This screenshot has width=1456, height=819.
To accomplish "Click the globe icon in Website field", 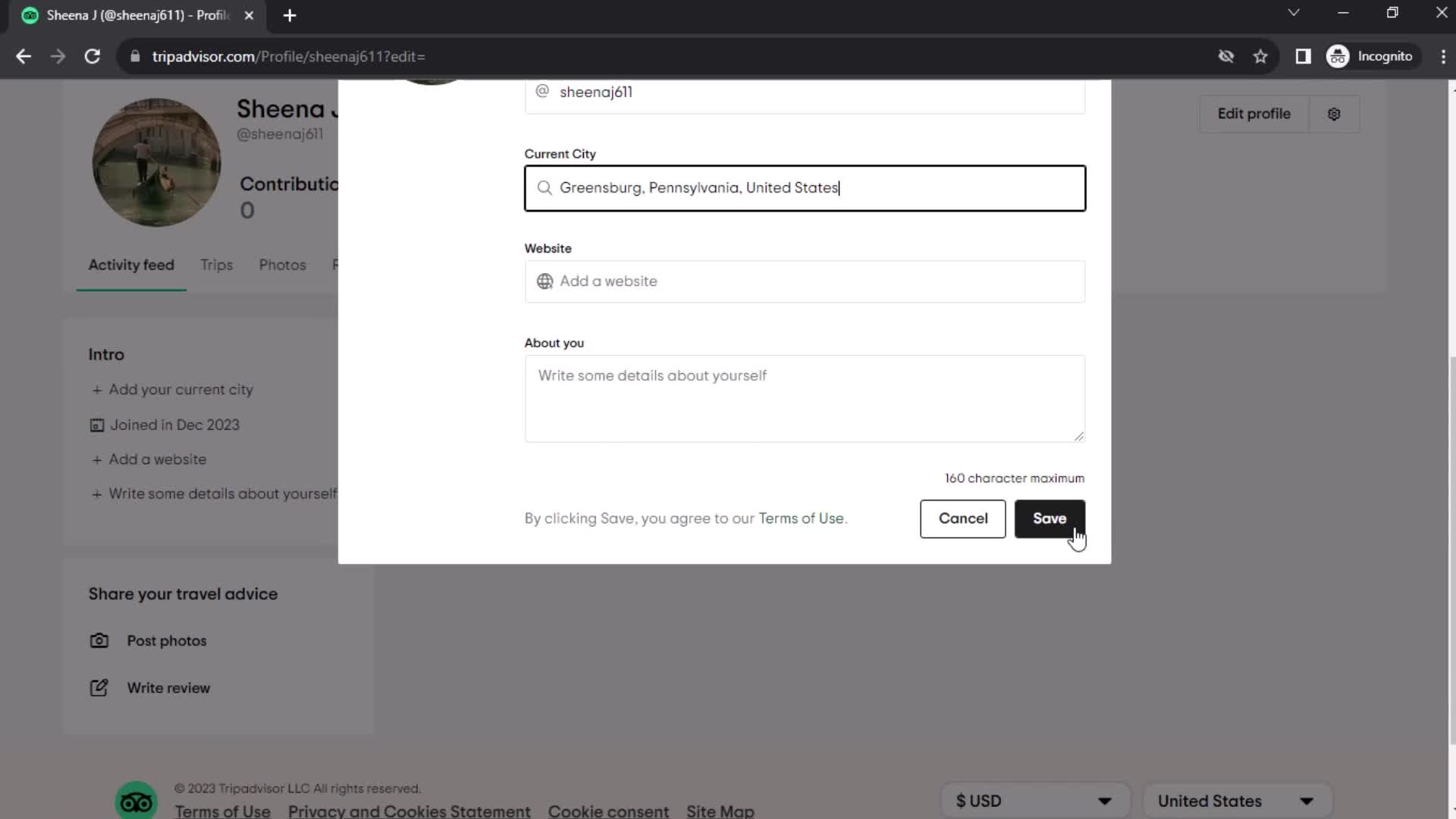I will (545, 281).
